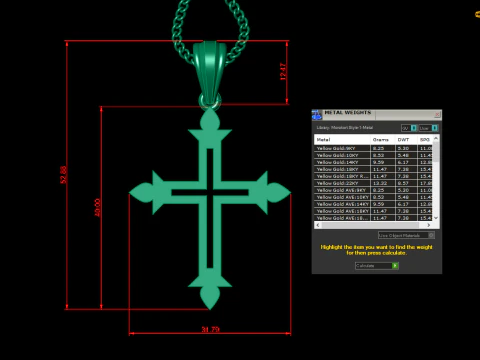Click the 13.22 grams cell for 22KY

pyautogui.click(x=383, y=183)
